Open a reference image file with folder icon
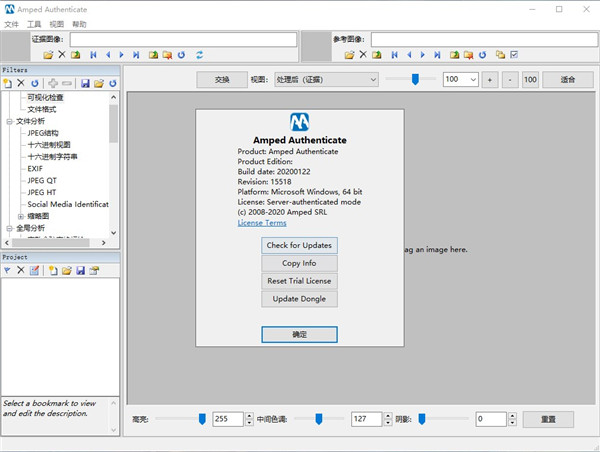The height and width of the screenshot is (452, 600). 349,55
